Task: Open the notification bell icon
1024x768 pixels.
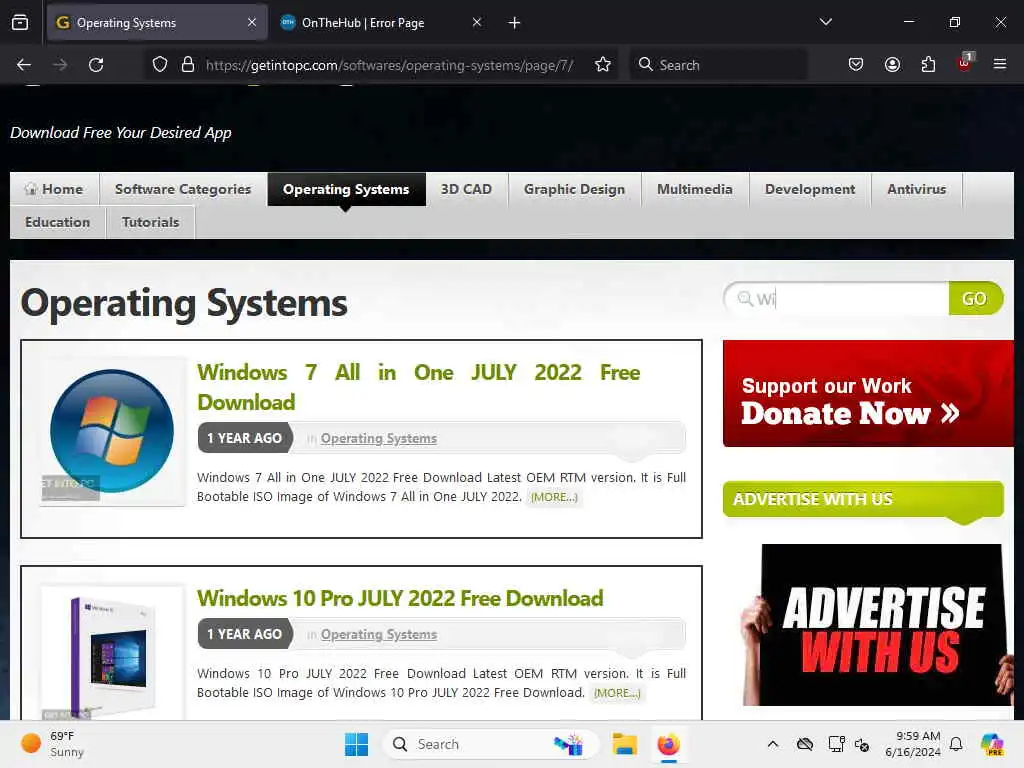Action: coord(956,744)
